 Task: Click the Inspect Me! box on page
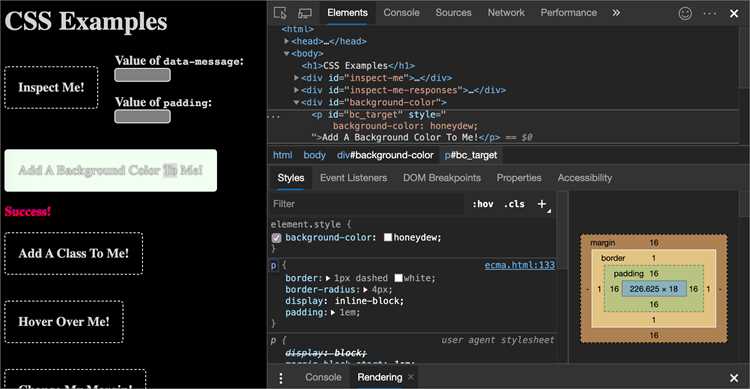pyautogui.click(x=51, y=88)
